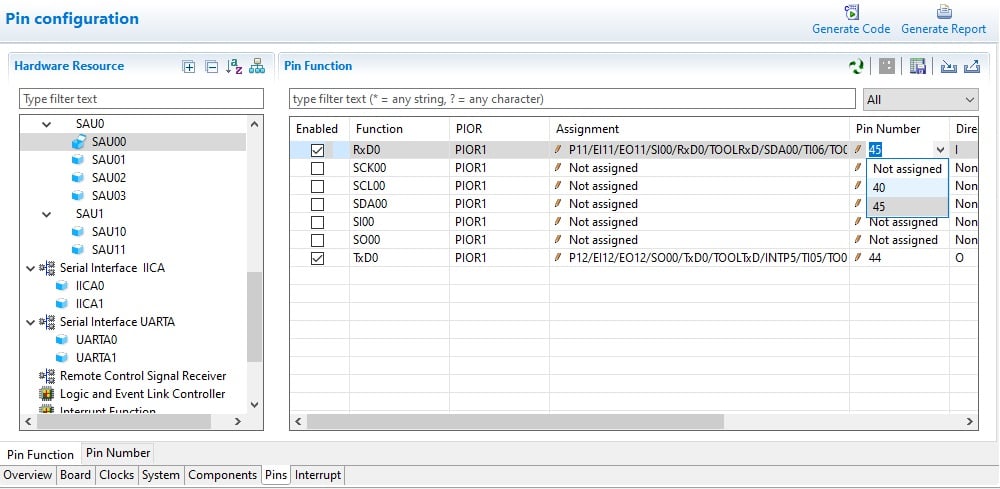Switch Hardware Resource to hierarchical view
This screenshot has height=489, width=1000.
pyautogui.click(x=257, y=67)
